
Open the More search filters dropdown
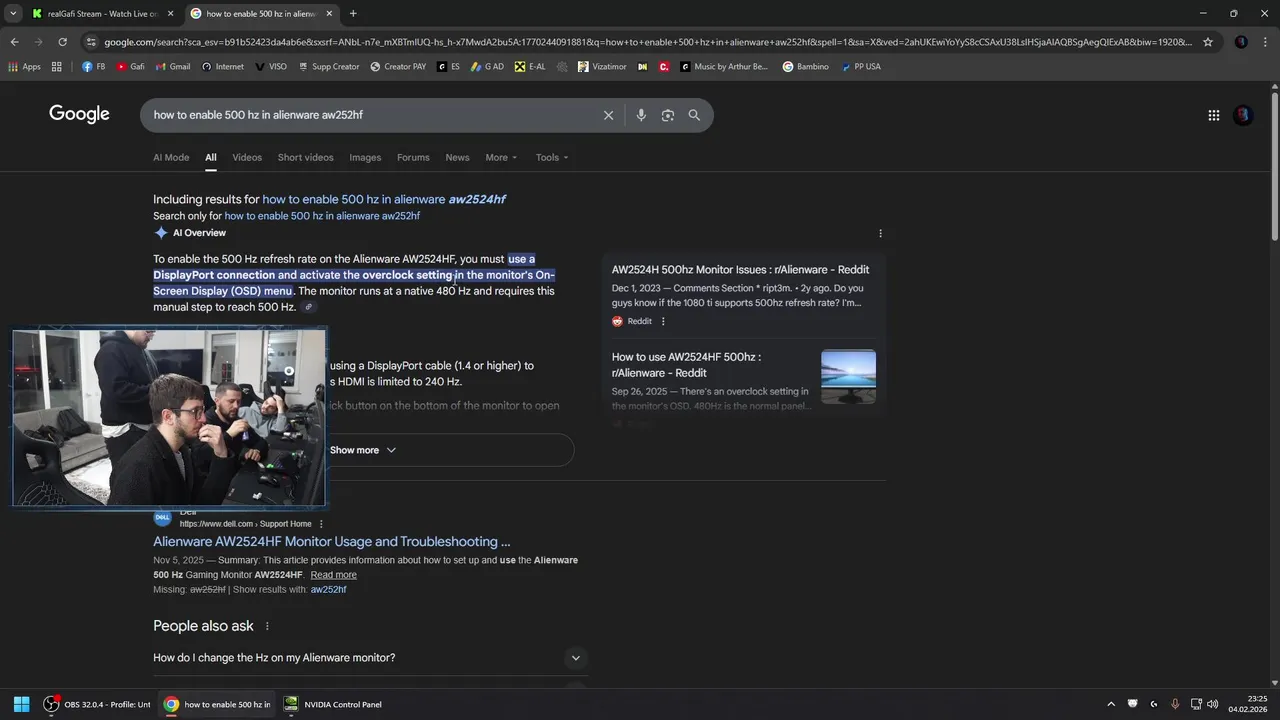click(501, 157)
